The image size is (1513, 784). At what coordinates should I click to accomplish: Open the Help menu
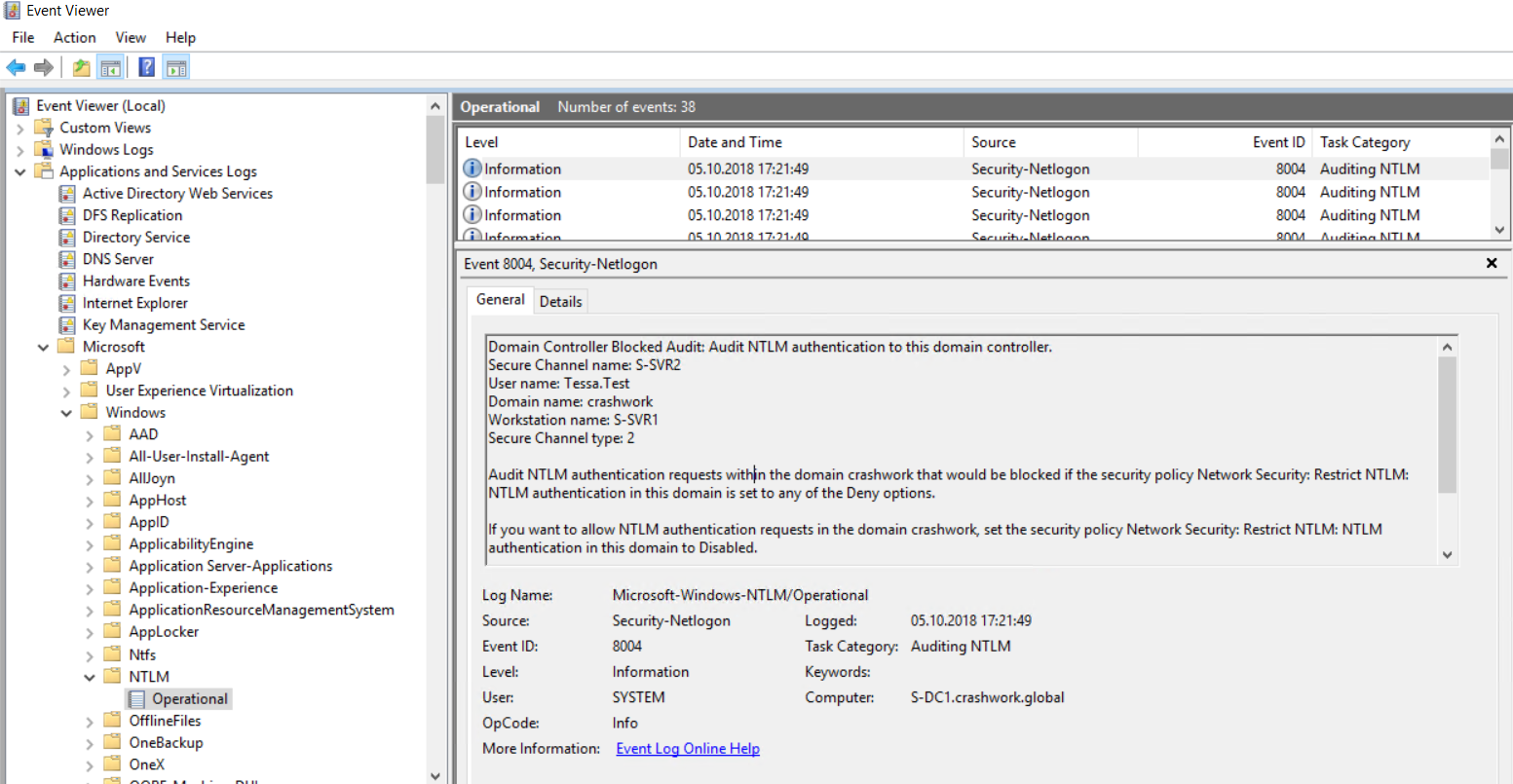[x=180, y=37]
